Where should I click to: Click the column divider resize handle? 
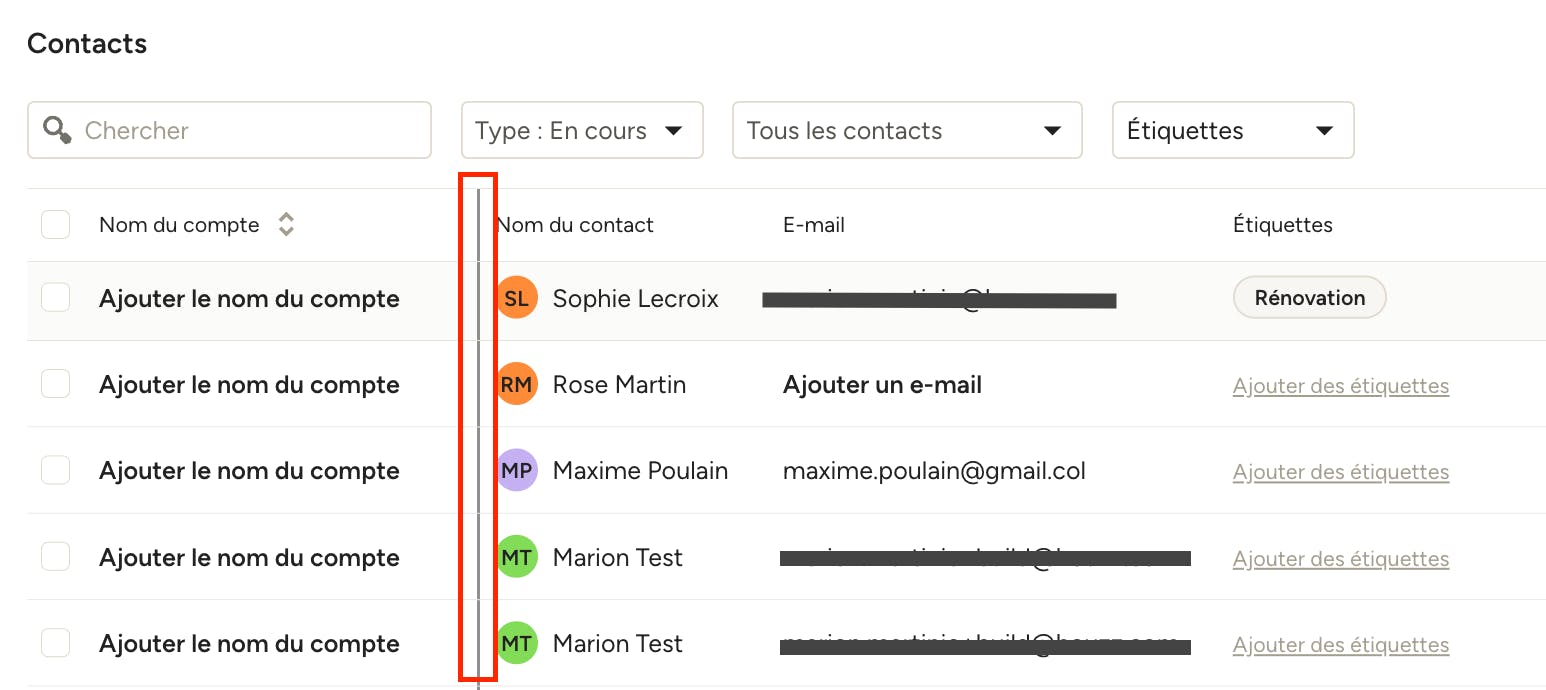pyautogui.click(x=478, y=430)
